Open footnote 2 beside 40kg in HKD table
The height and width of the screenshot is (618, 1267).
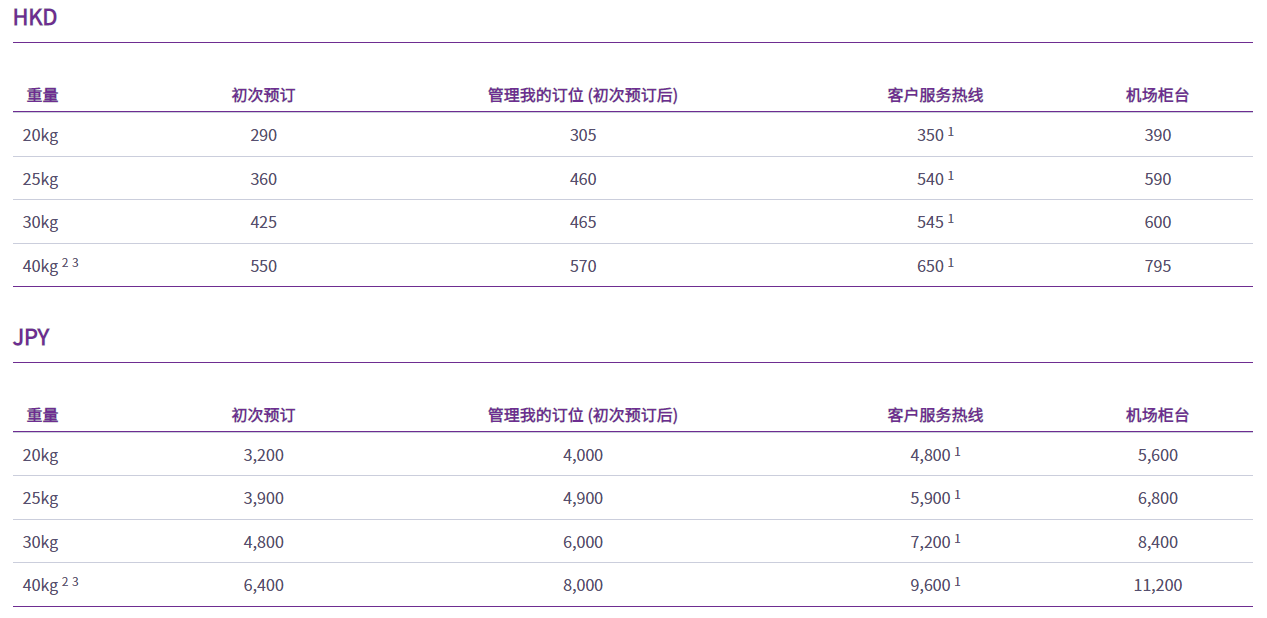(65, 262)
